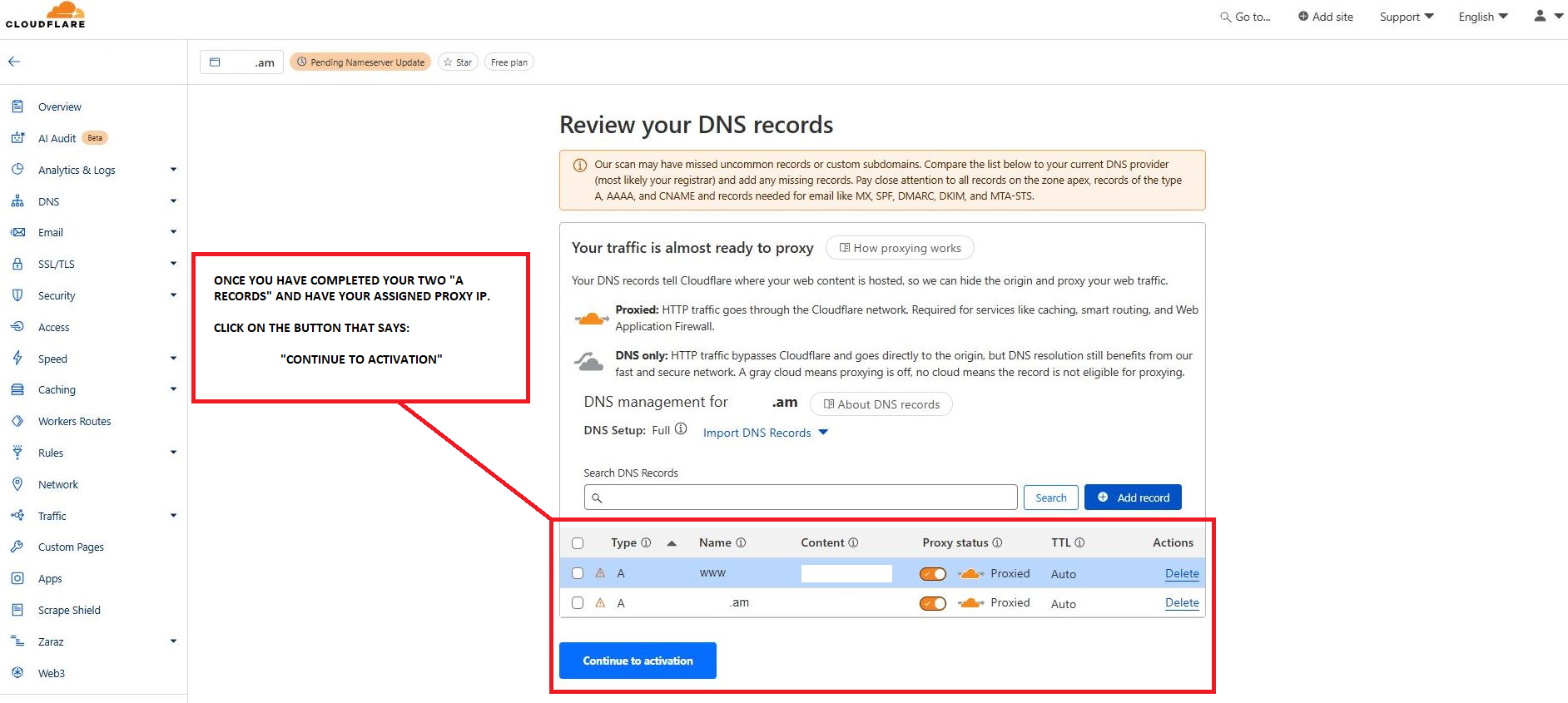Click Continue to activation button
This screenshot has height=703, width=1568.
click(638, 661)
